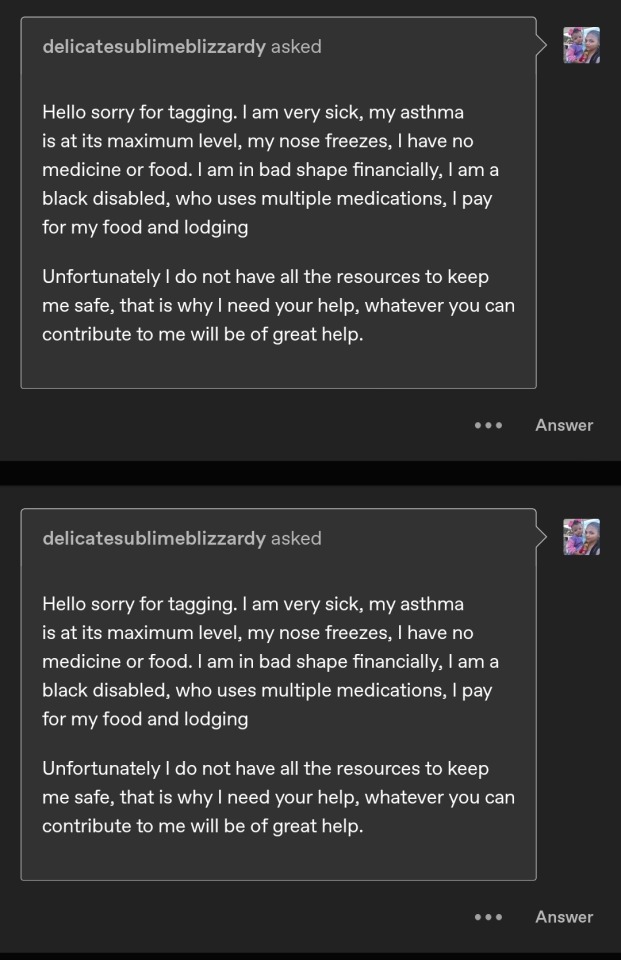
Task: Click the dark divider between the two asks
Action: point(310,473)
